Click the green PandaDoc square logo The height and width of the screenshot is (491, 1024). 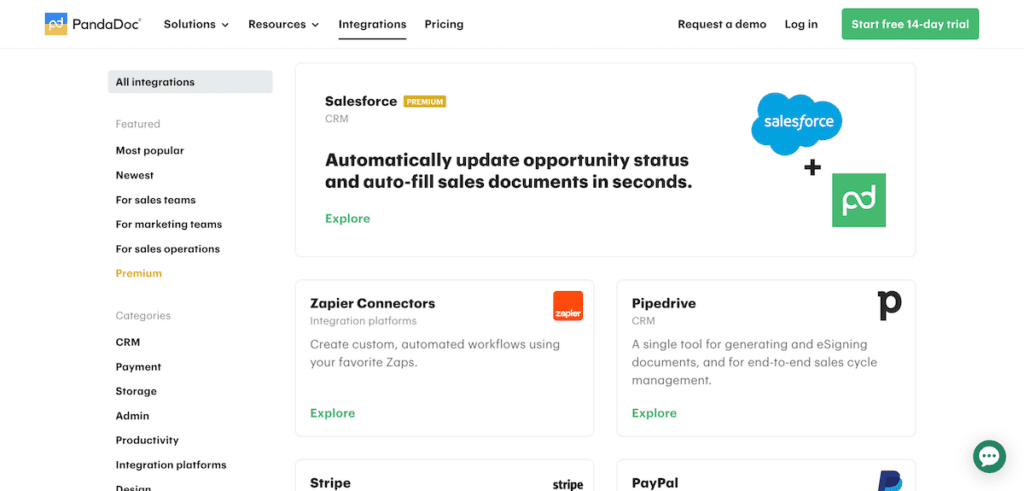859,200
